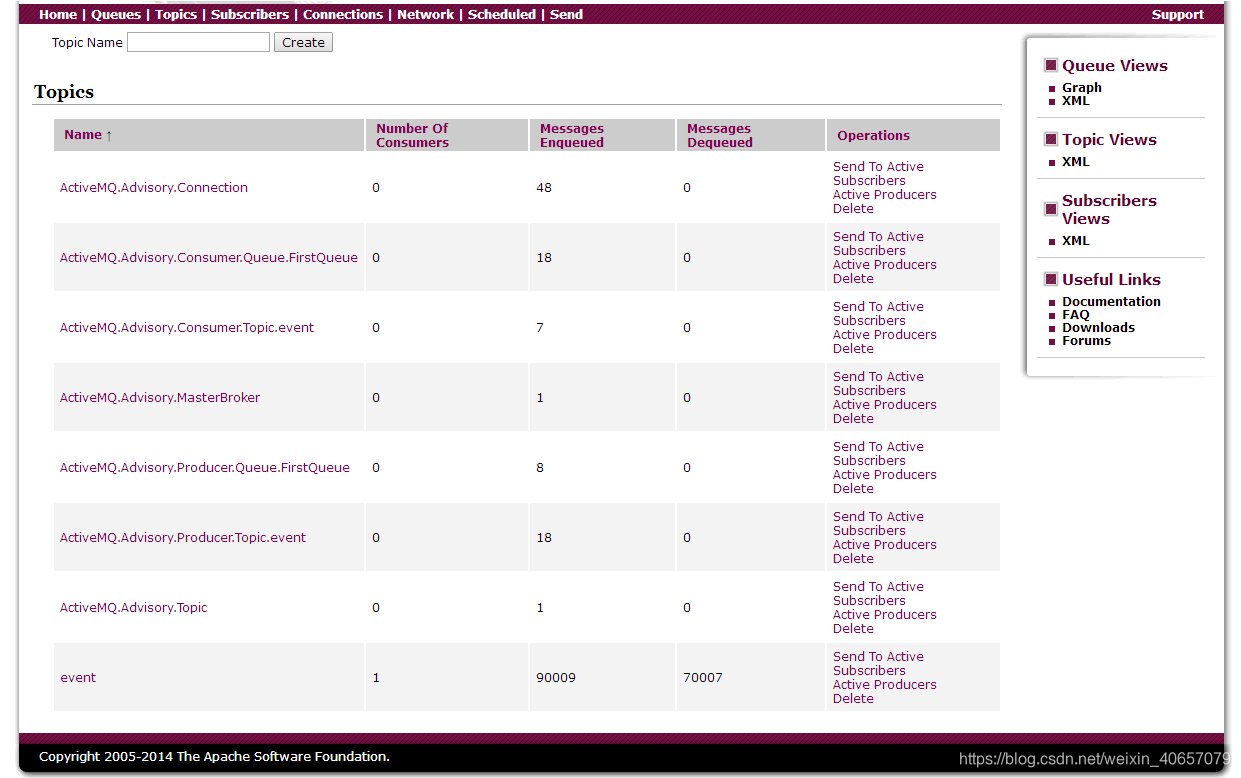1241x778 pixels.
Task: View Active Producers for Producer.Topic.event
Action: [x=885, y=545]
